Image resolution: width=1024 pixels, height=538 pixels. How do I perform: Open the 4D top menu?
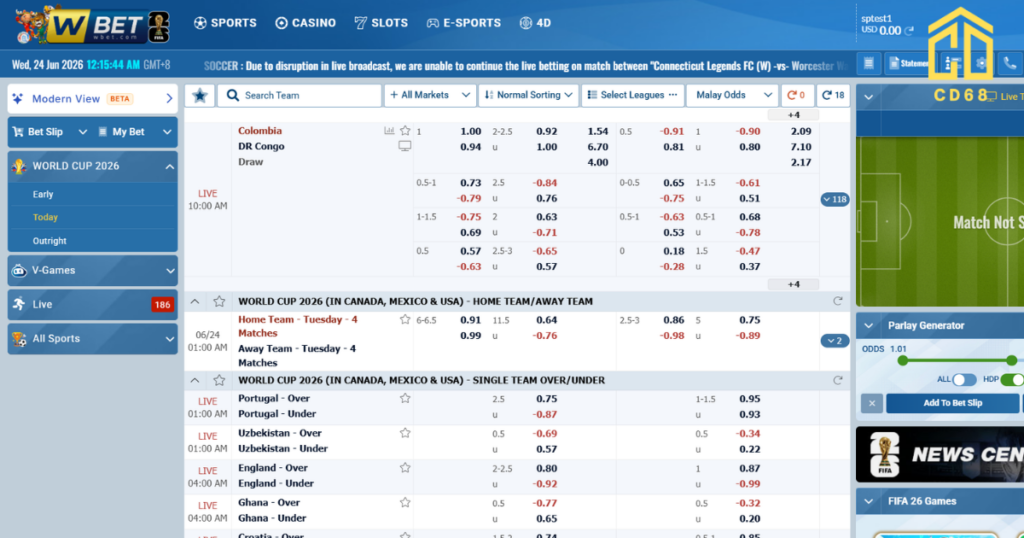[x=536, y=23]
